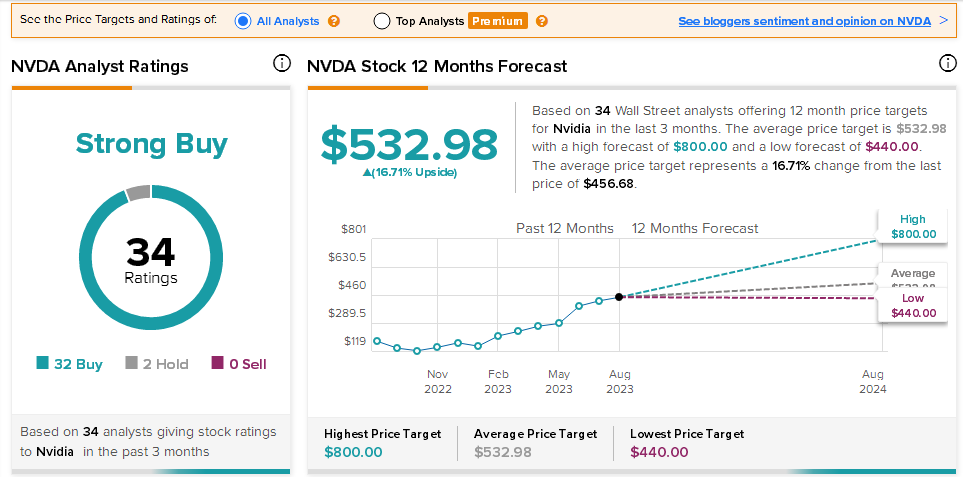This screenshot has width=963, height=477.
Task: Click info icon beside NVDA Analyst Ratings
Action: pyautogui.click(x=282, y=64)
